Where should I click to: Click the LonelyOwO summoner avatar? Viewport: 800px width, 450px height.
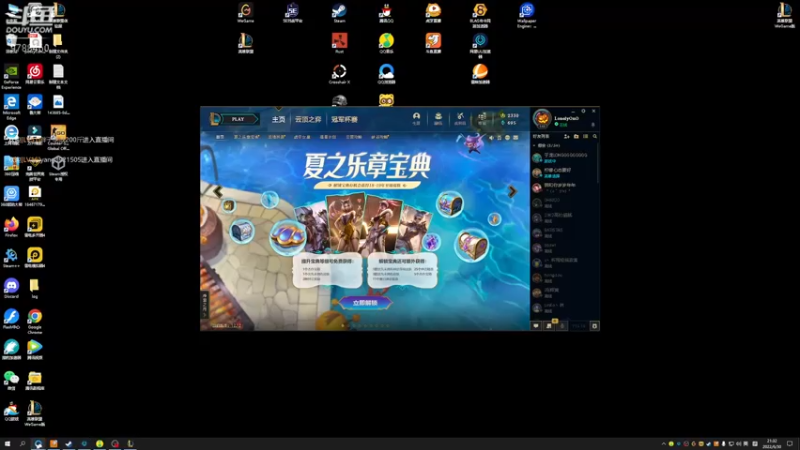(542, 118)
